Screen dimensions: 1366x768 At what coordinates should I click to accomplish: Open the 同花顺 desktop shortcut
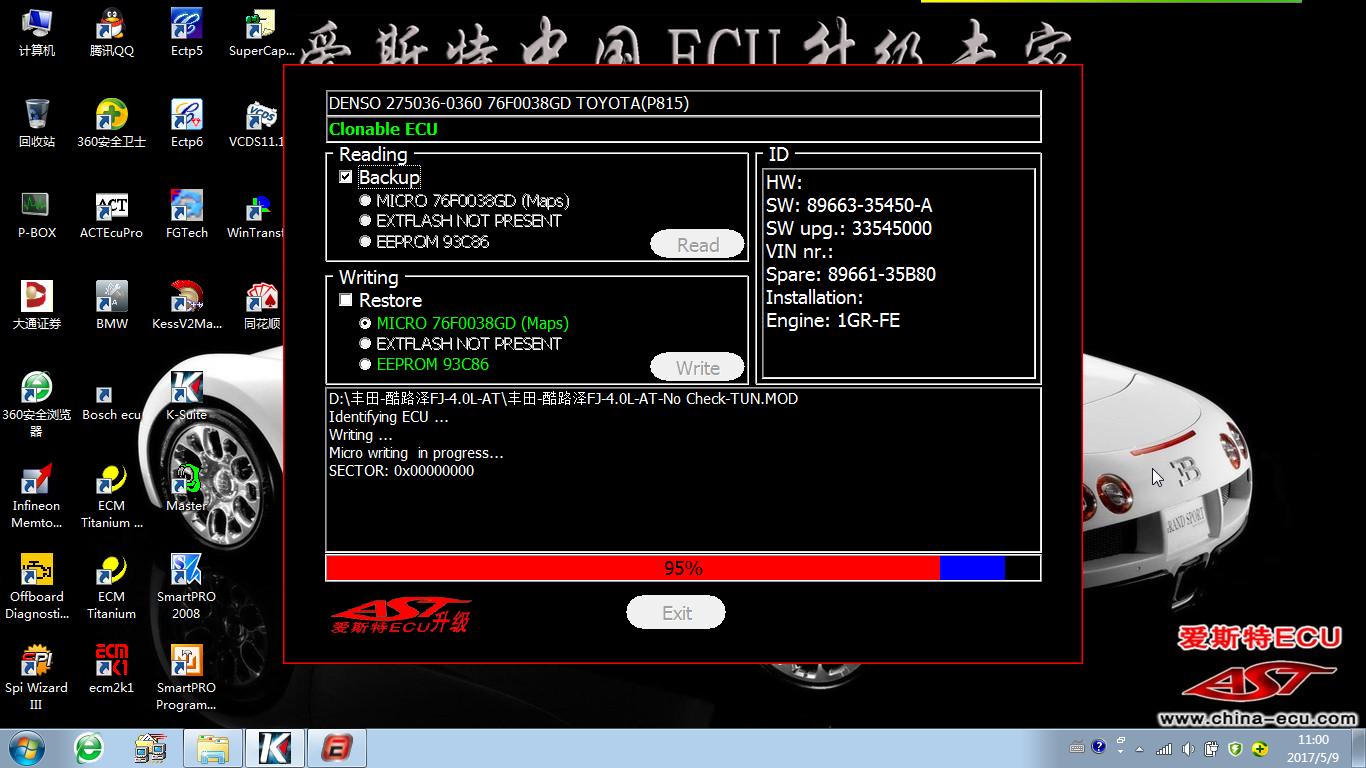[261, 305]
